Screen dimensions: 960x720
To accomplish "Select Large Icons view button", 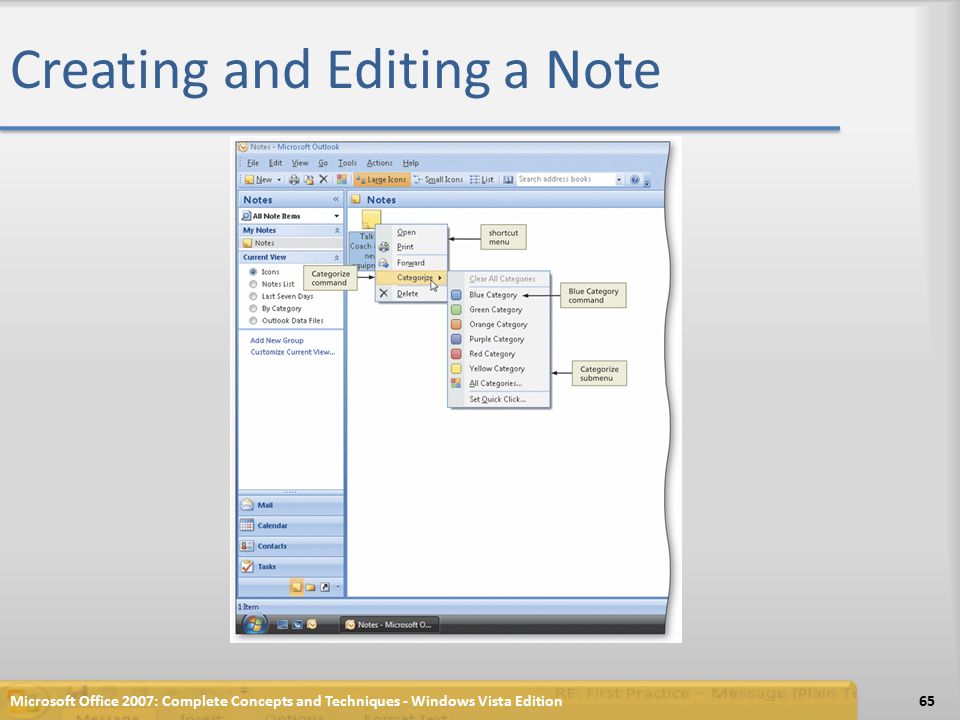I will point(381,179).
